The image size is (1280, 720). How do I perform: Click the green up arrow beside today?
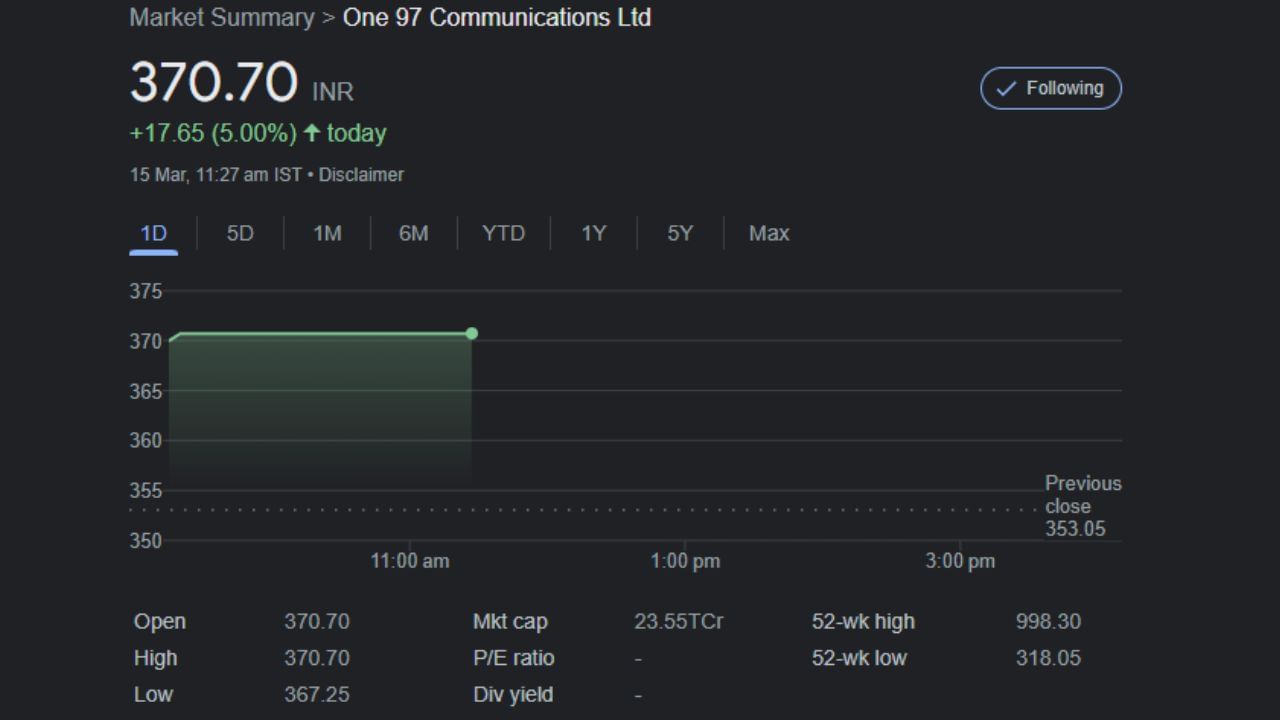(312, 133)
